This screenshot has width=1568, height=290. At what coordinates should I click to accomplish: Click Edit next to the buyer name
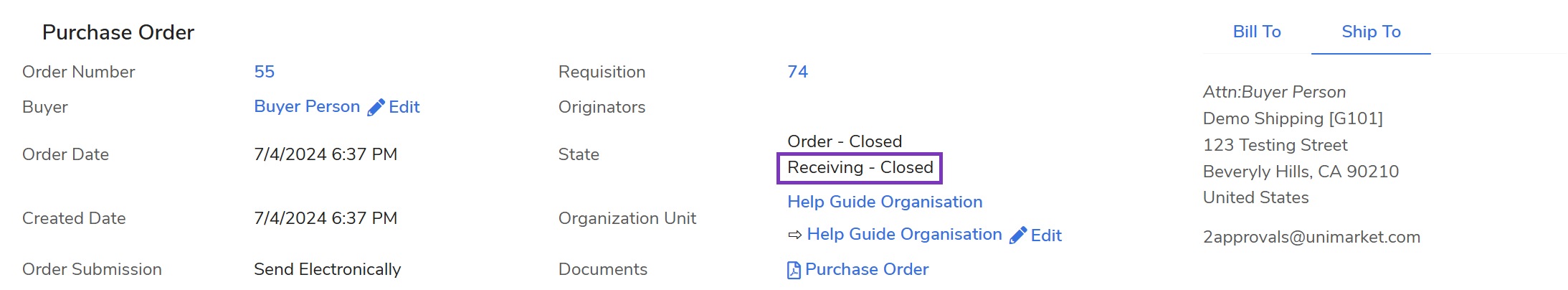pyautogui.click(x=404, y=107)
